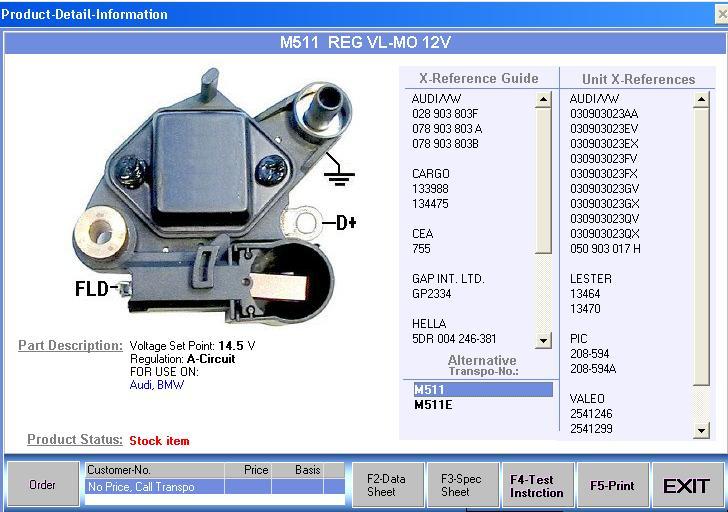Select CARGO reference 134475
The height and width of the screenshot is (512, 728).
coord(430,204)
